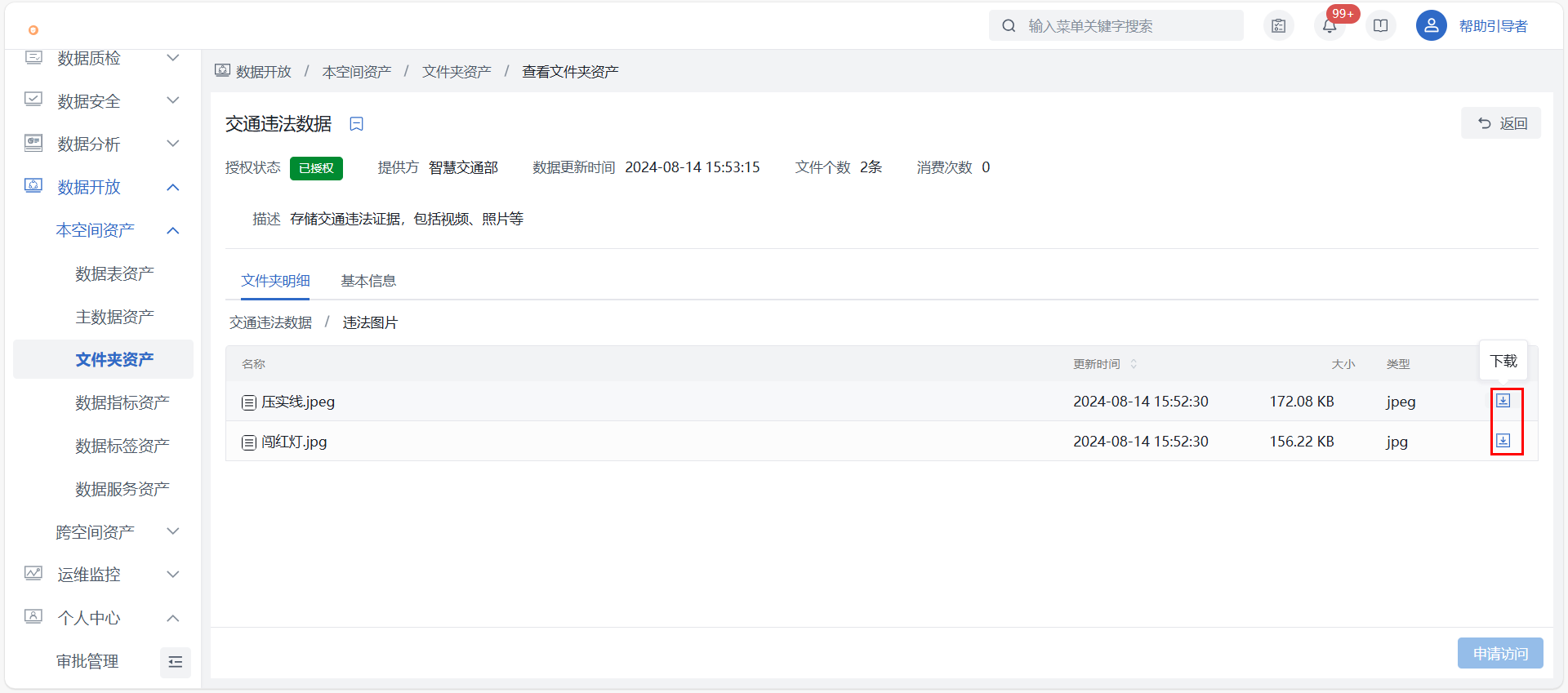Click bookmark icon next to 交通违法数据 title
Screen dimensions: 1568x693
[x=356, y=124]
